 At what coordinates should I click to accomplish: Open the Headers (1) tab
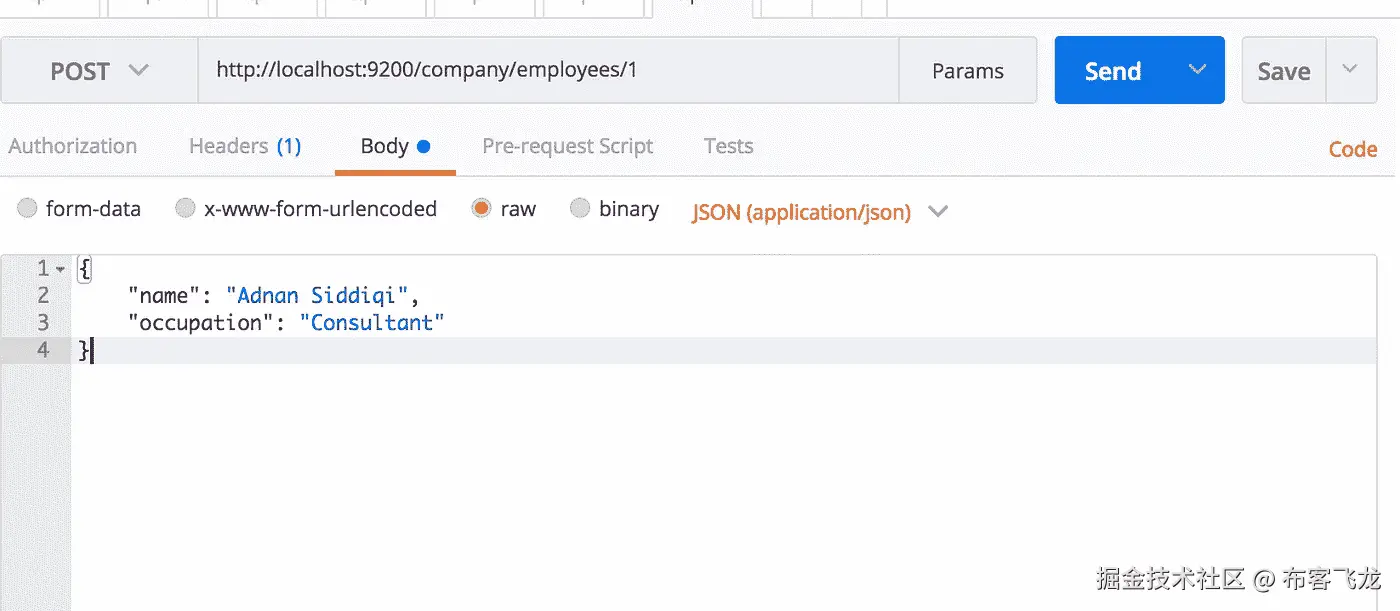point(245,146)
